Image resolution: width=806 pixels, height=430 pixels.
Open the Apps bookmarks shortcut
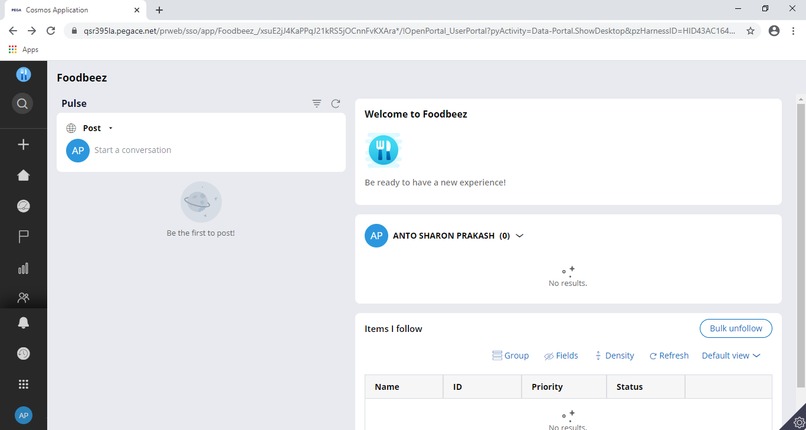(x=23, y=50)
